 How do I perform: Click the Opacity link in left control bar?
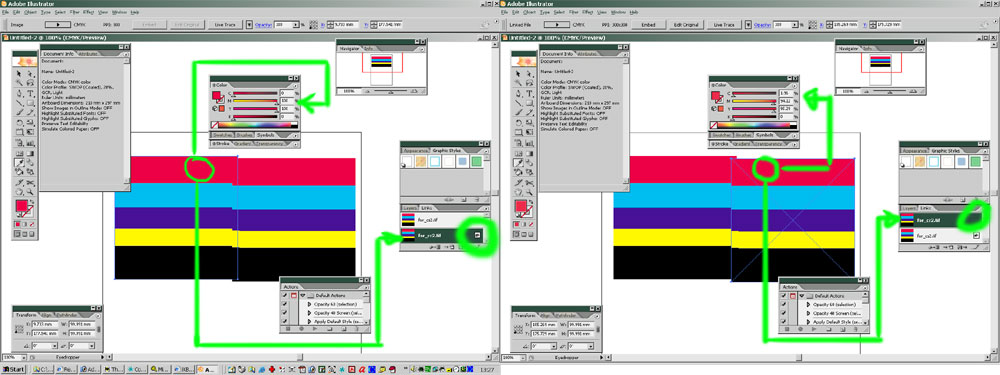tap(263, 25)
